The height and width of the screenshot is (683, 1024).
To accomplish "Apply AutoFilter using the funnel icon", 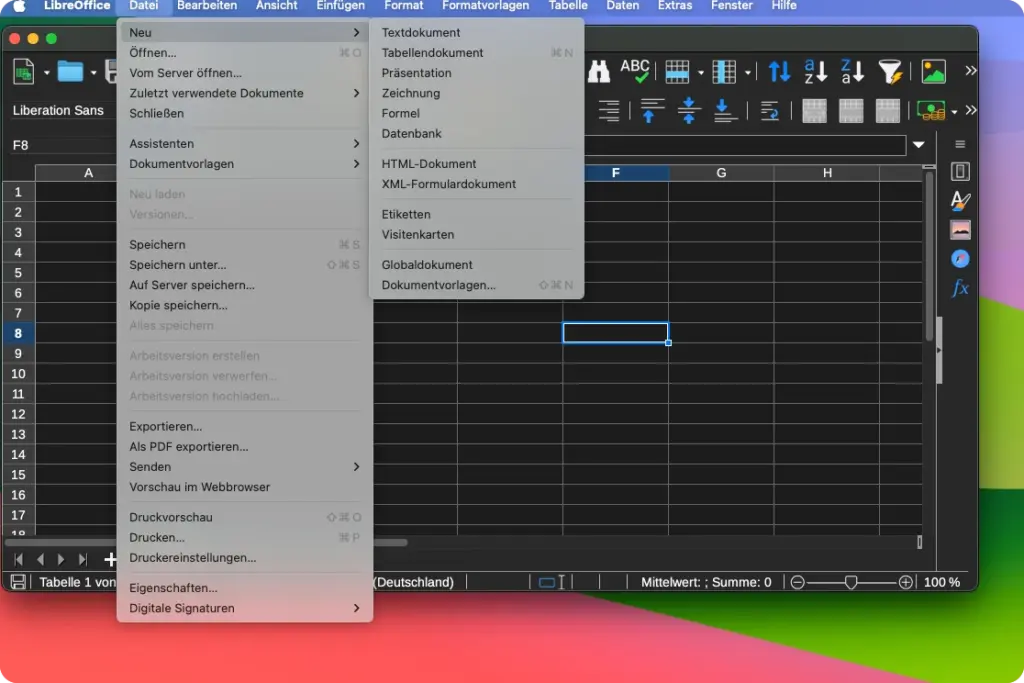I will [889, 71].
